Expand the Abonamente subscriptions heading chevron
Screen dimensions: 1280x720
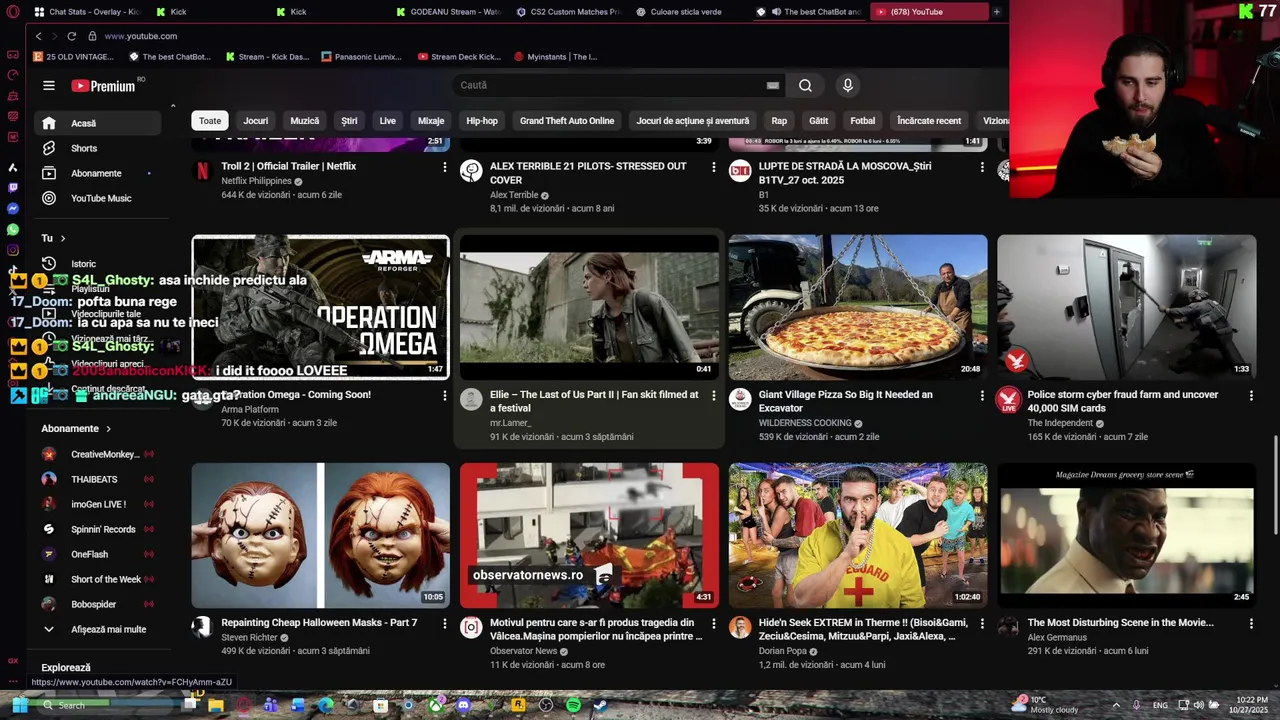click(x=107, y=428)
